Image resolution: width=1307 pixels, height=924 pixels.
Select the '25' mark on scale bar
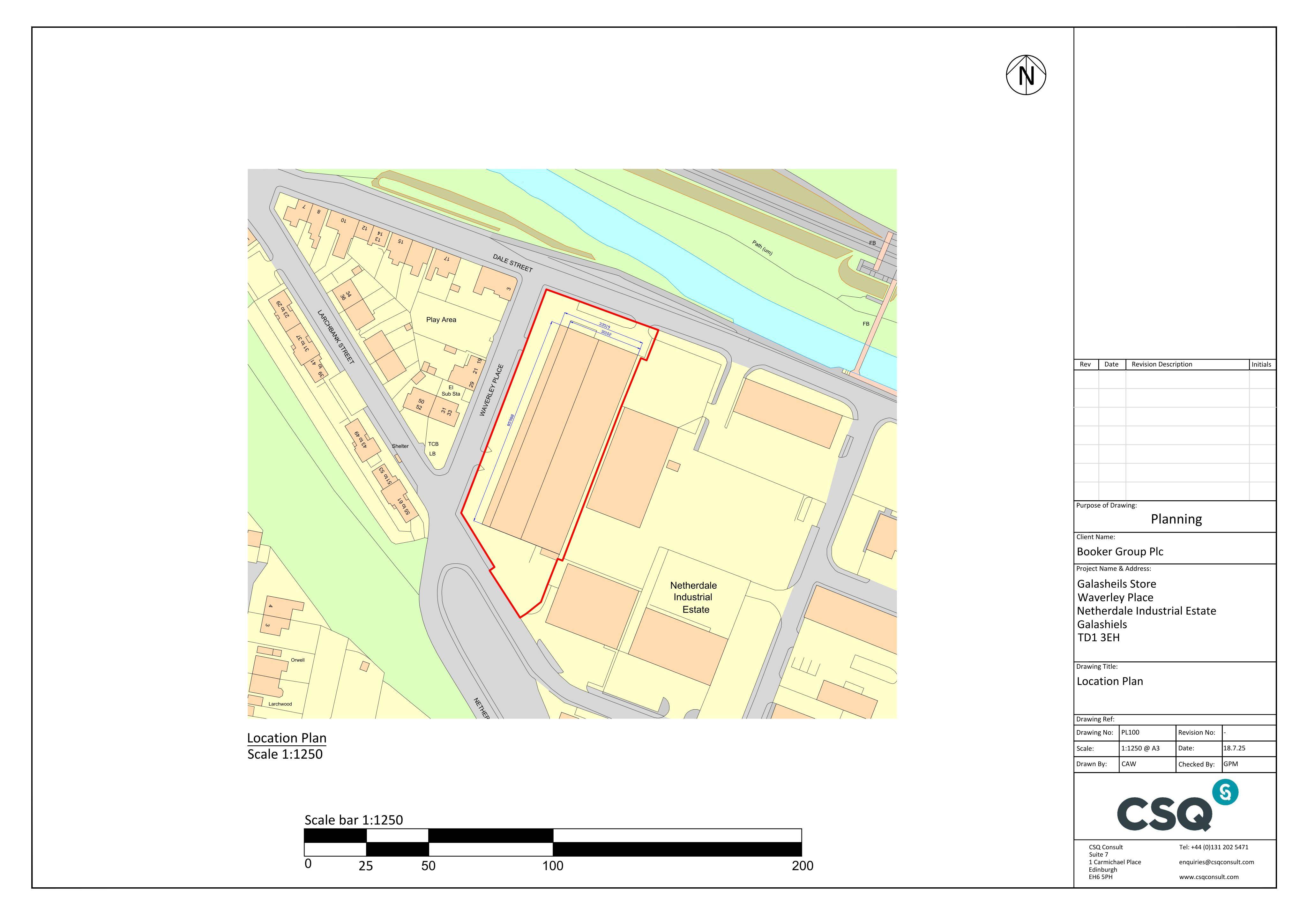[x=365, y=866]
